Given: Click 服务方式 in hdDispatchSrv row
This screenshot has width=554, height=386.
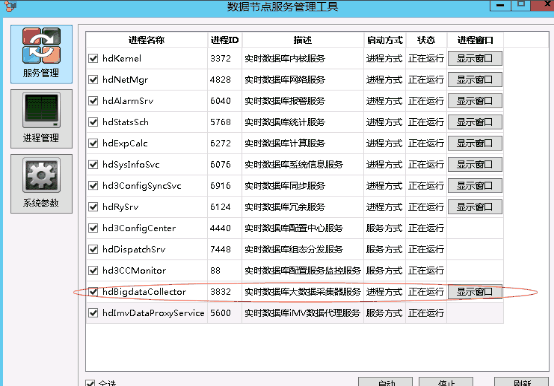Looking at the screenshot, I should (384, 249).
